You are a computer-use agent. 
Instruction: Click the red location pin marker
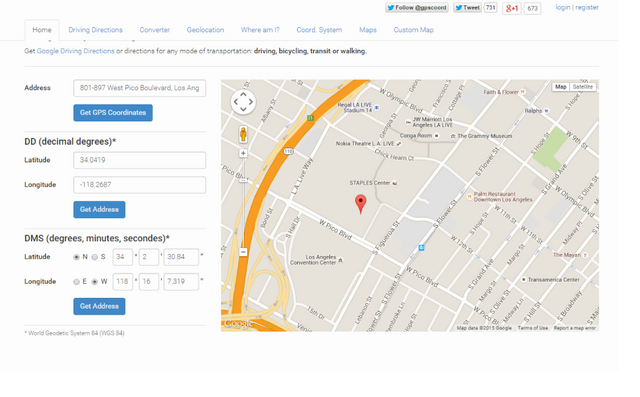coord(360,204)
